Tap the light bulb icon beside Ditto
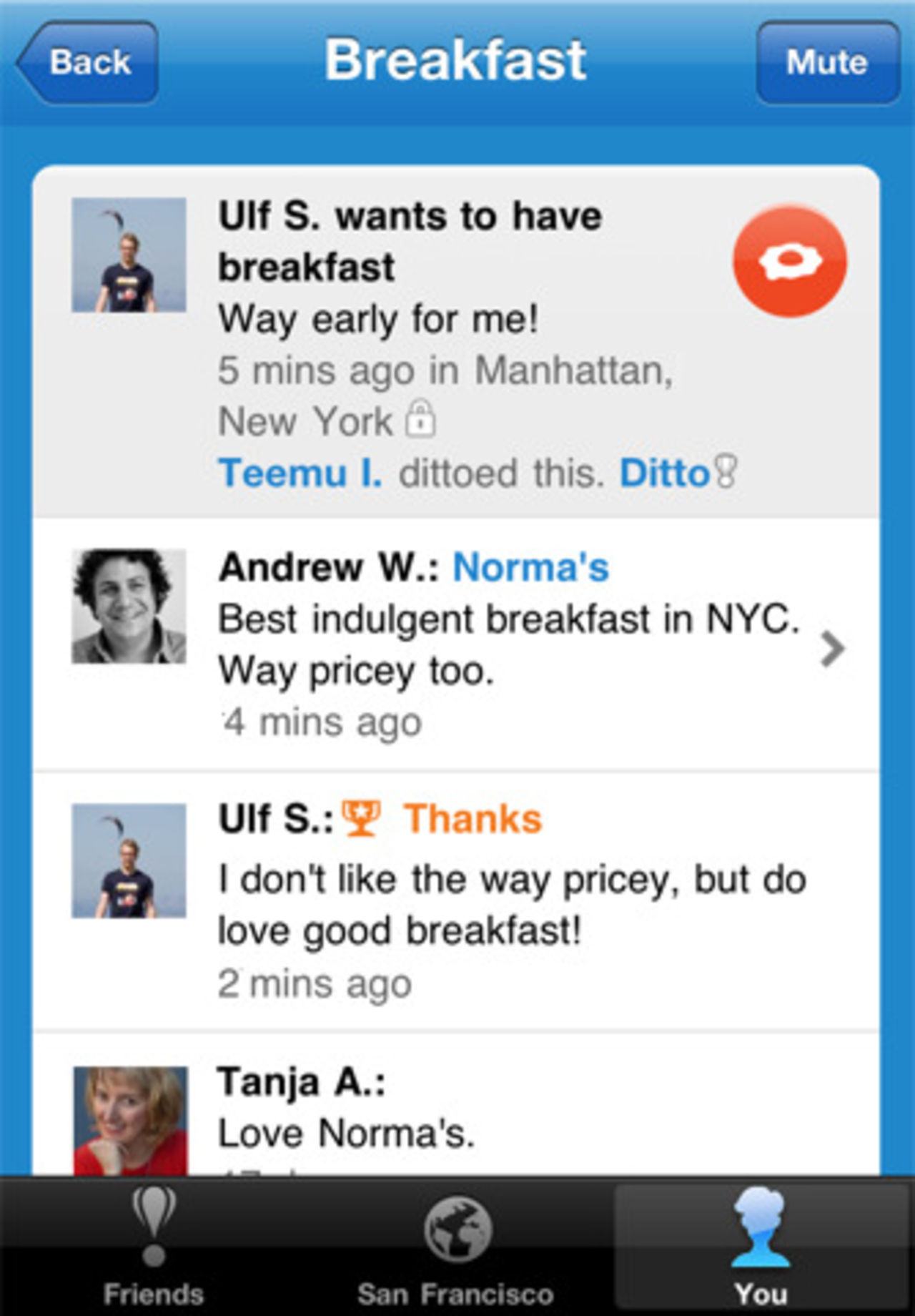This screenshot has height=1316, width=915. (x=726, y=472)
